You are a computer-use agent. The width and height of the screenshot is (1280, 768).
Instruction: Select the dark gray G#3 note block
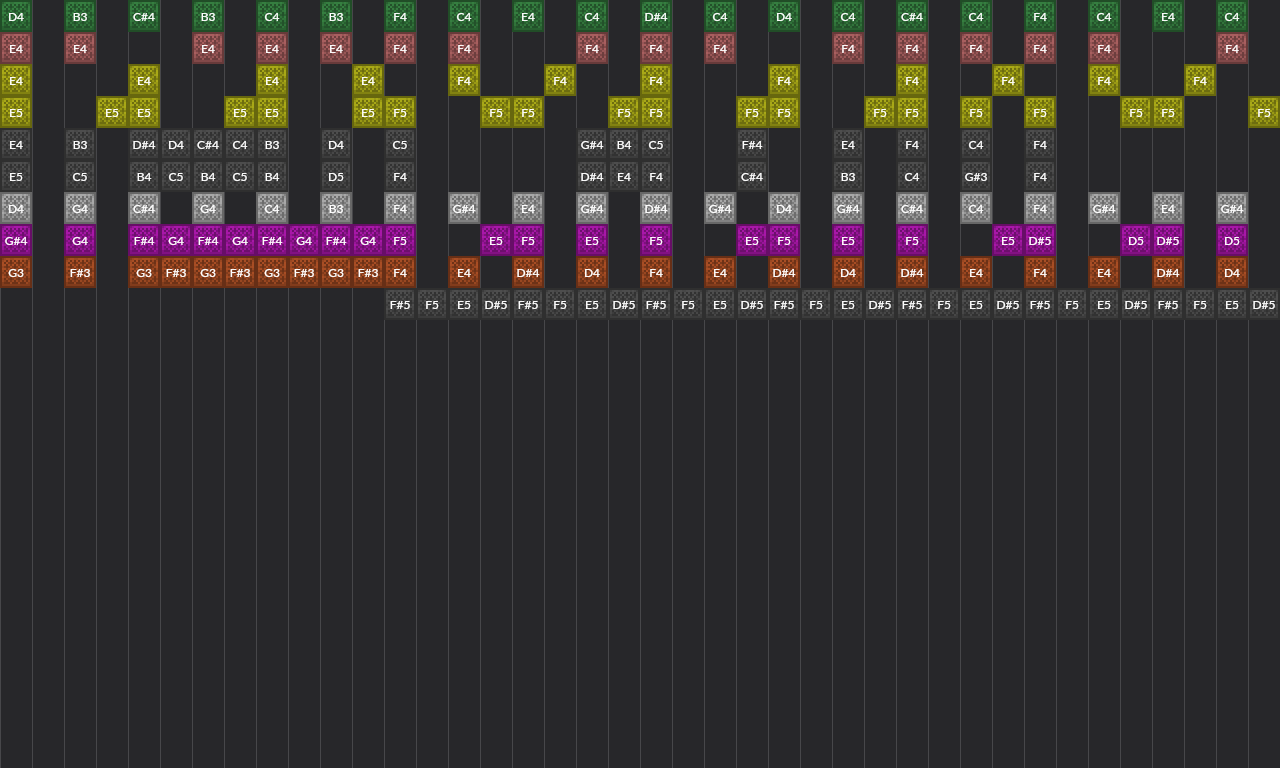[x=976, y=177]
